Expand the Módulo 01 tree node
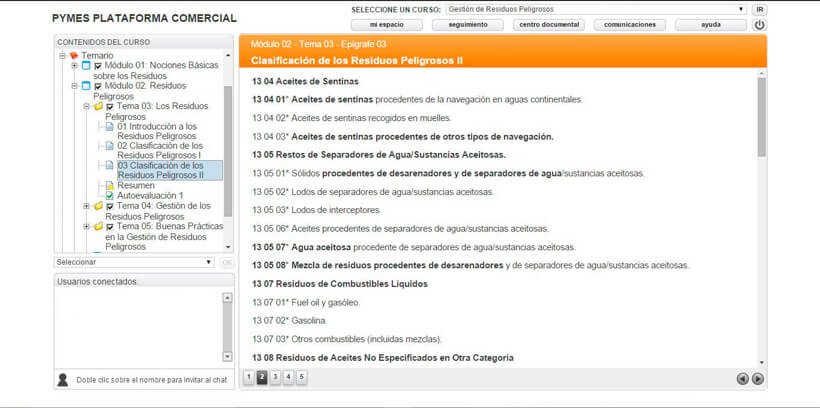820x408 pixels. point(74,66)
